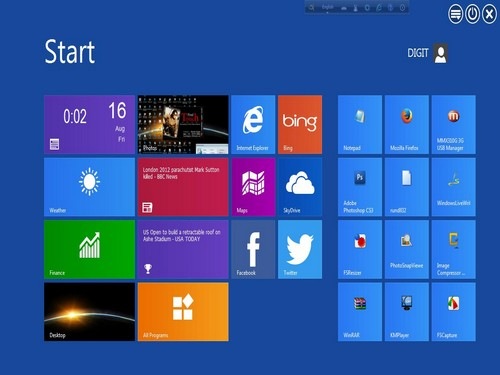Read the London 2012 BBC News tile
Image resolution: width=500 pixels, height=375 pixels.
[183, 187]
